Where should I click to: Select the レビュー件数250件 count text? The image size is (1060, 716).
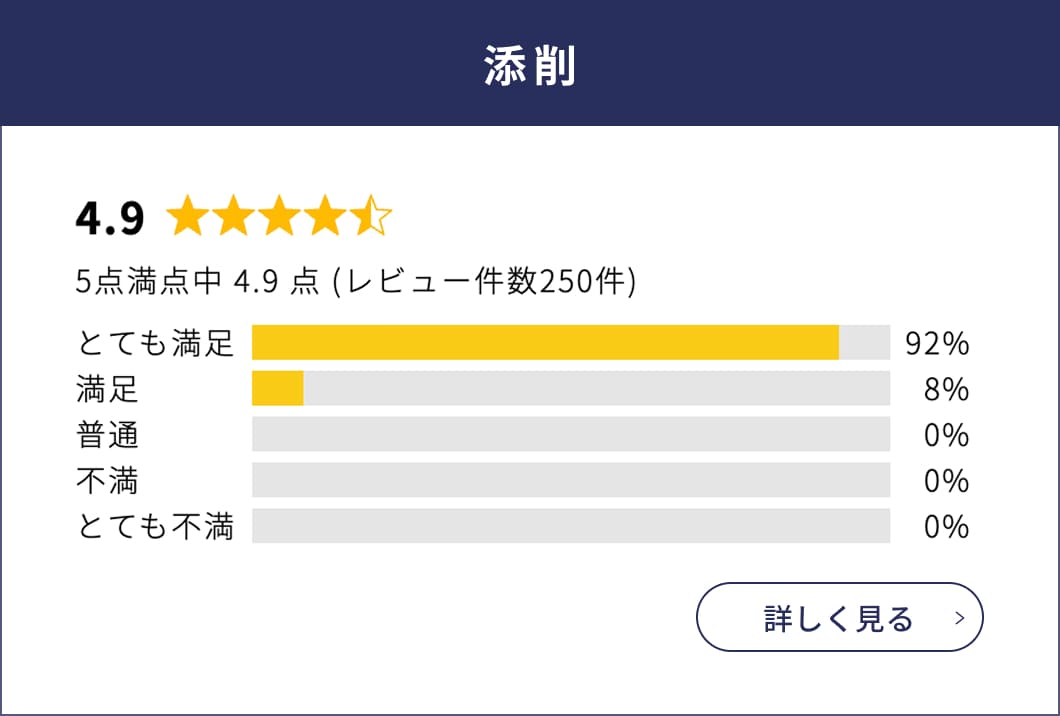485,280
